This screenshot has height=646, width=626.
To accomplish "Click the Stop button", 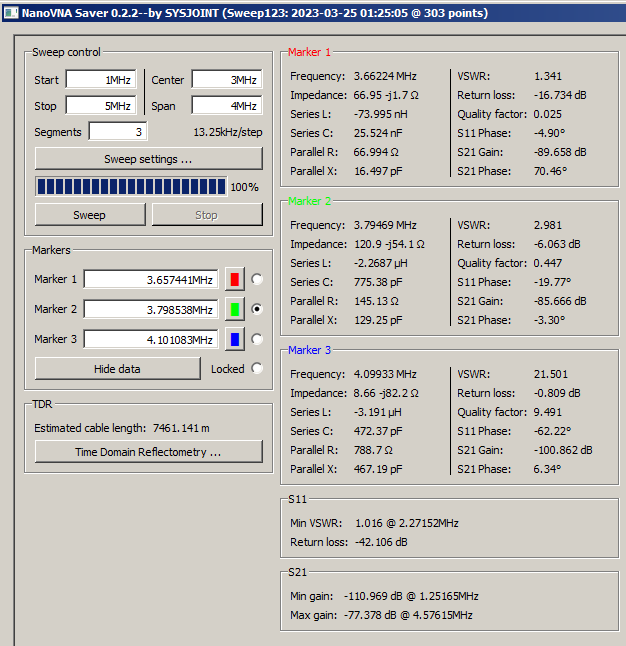I will [206, 215].
